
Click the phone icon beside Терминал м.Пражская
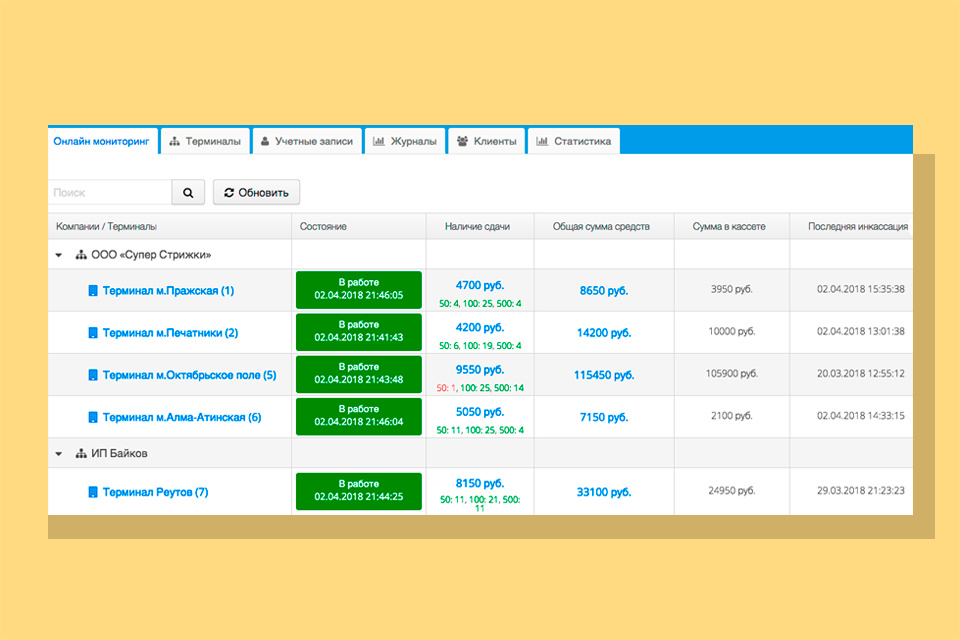(x=93, y=291)
